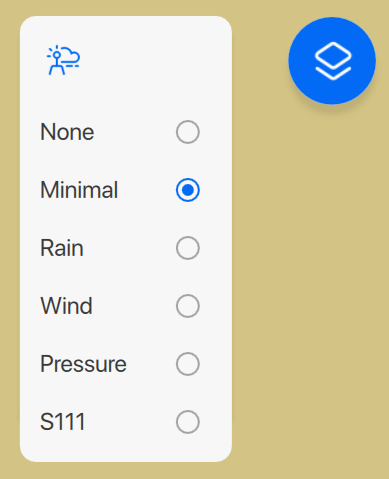The width and height of the screenshot is (389, 479).
Task: Click the filled blue dot of the Minimal option
Action: pos(188,190)
